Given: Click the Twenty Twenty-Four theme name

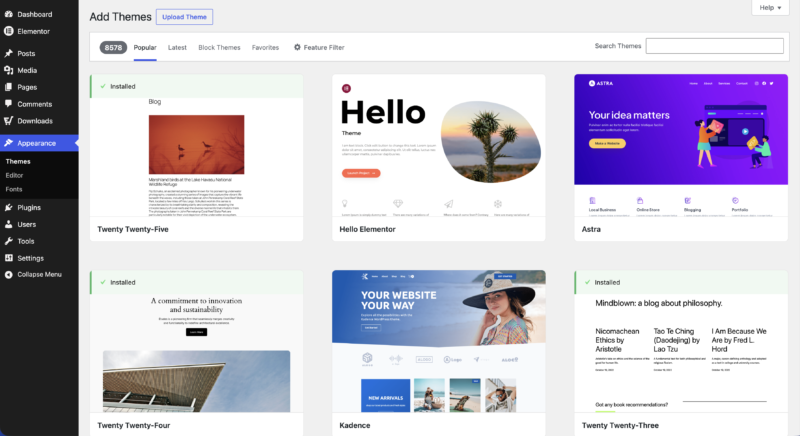Looking at the screenshot, I should pyautogui.click(x=133, y=425).
